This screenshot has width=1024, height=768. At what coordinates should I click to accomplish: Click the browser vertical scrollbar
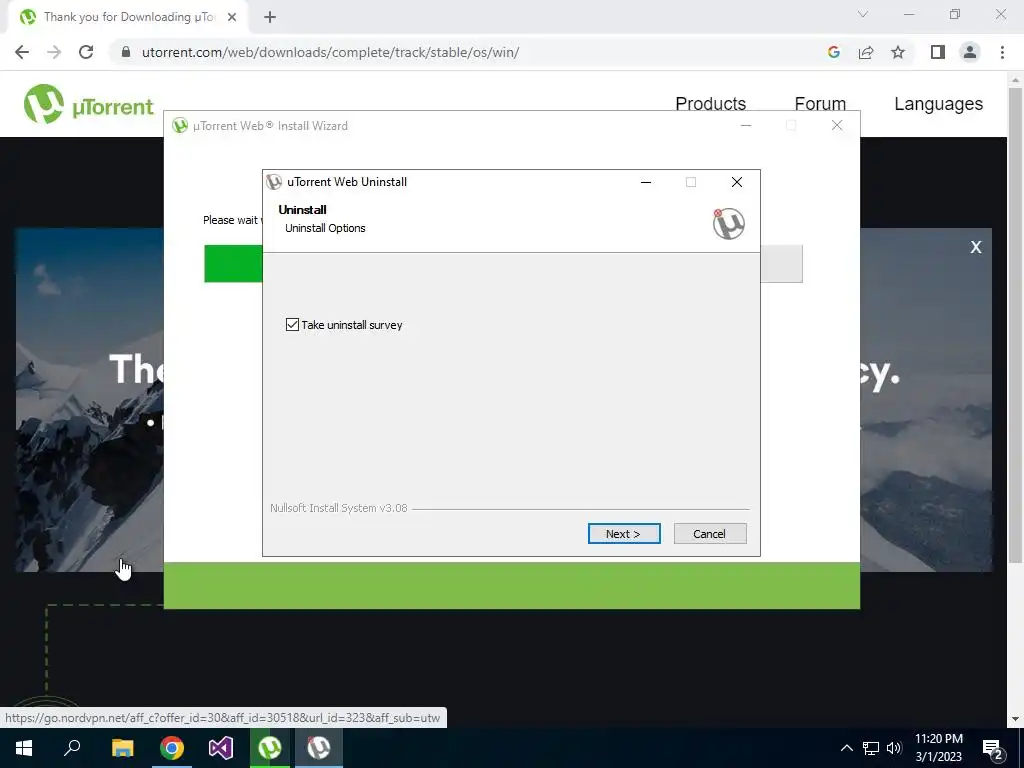1015,325
